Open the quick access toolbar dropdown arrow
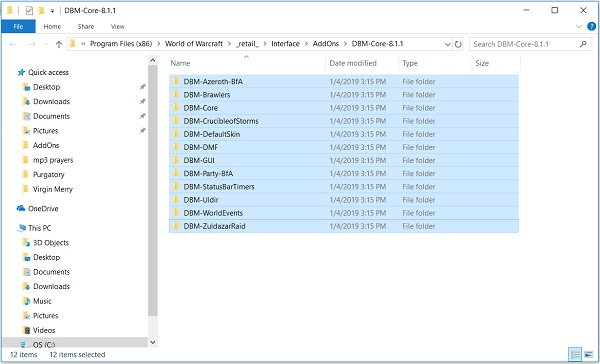This screenshot has height=364, width=600. click(52, 11)
